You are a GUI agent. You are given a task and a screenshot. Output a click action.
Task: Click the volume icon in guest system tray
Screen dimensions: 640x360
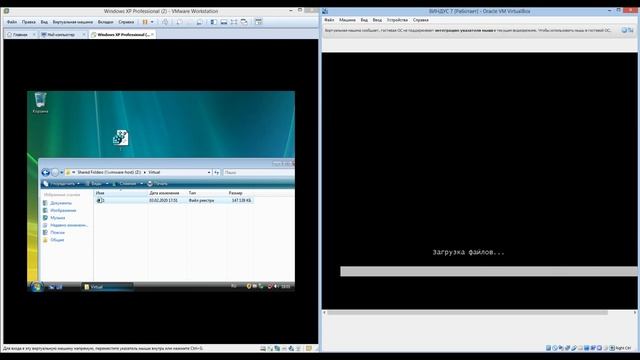pyautogui.click(x=276, y=287)
